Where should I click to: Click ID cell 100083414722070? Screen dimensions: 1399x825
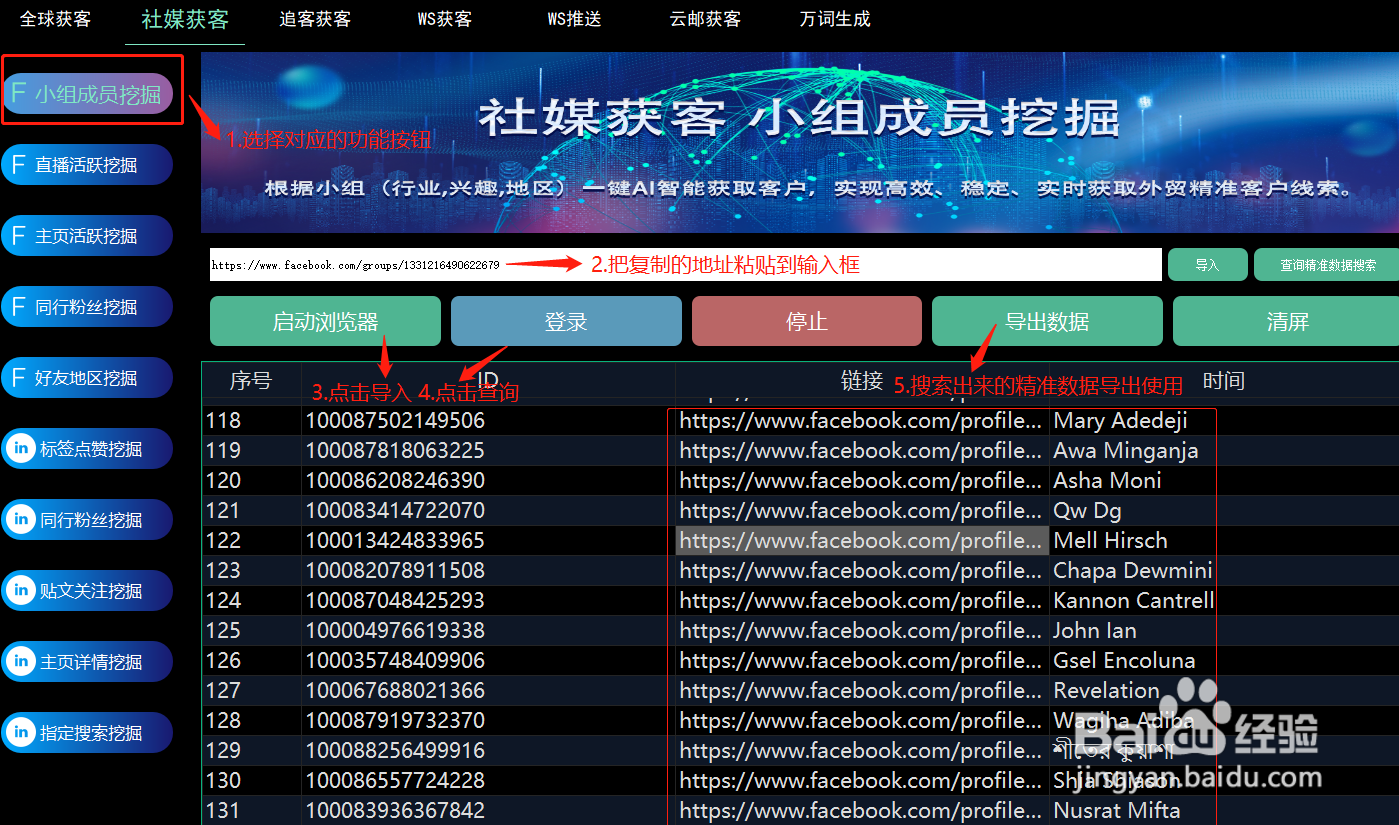click(395, 511)
